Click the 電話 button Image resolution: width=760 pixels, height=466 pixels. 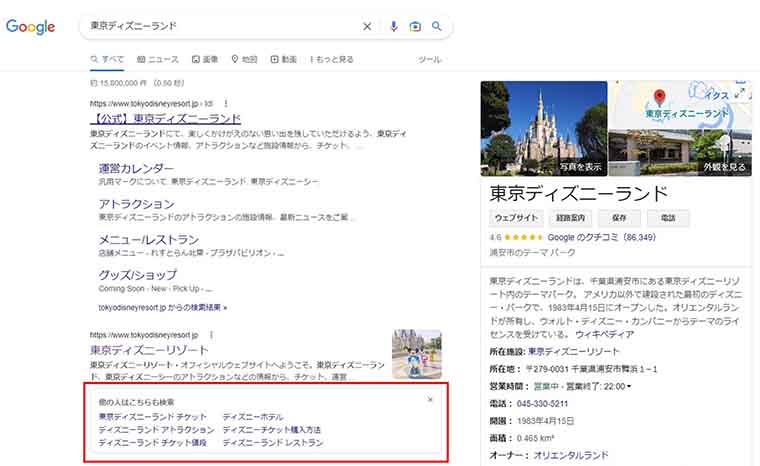(667, 218)
